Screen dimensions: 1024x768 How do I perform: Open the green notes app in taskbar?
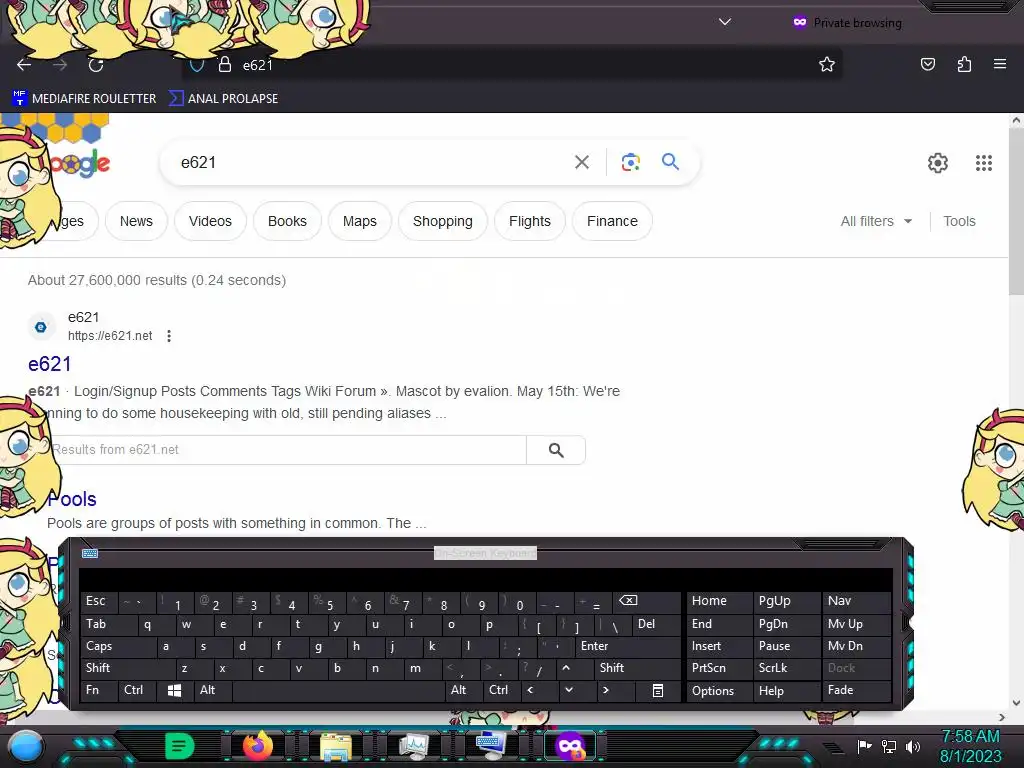point(180,746)
